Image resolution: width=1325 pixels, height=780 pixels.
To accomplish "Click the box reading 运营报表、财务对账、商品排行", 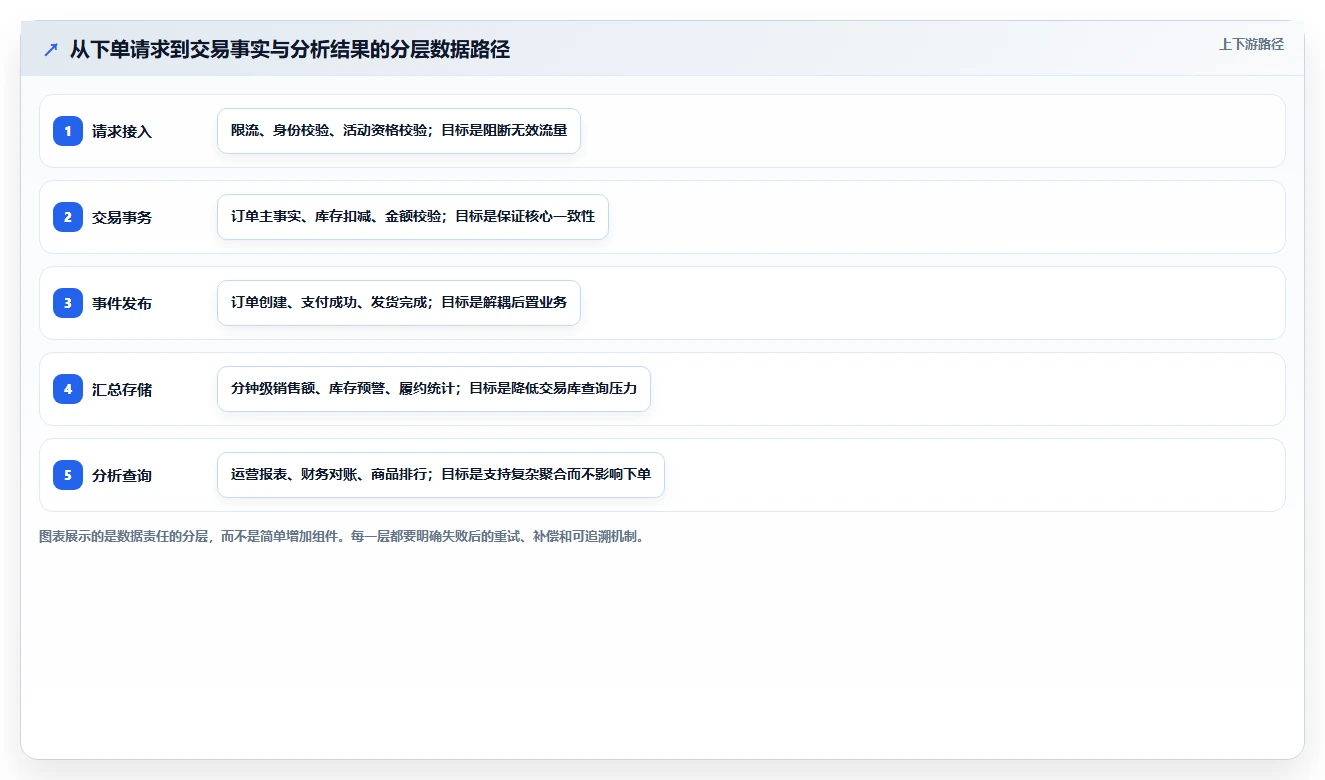I will click(x=441, y=475).
